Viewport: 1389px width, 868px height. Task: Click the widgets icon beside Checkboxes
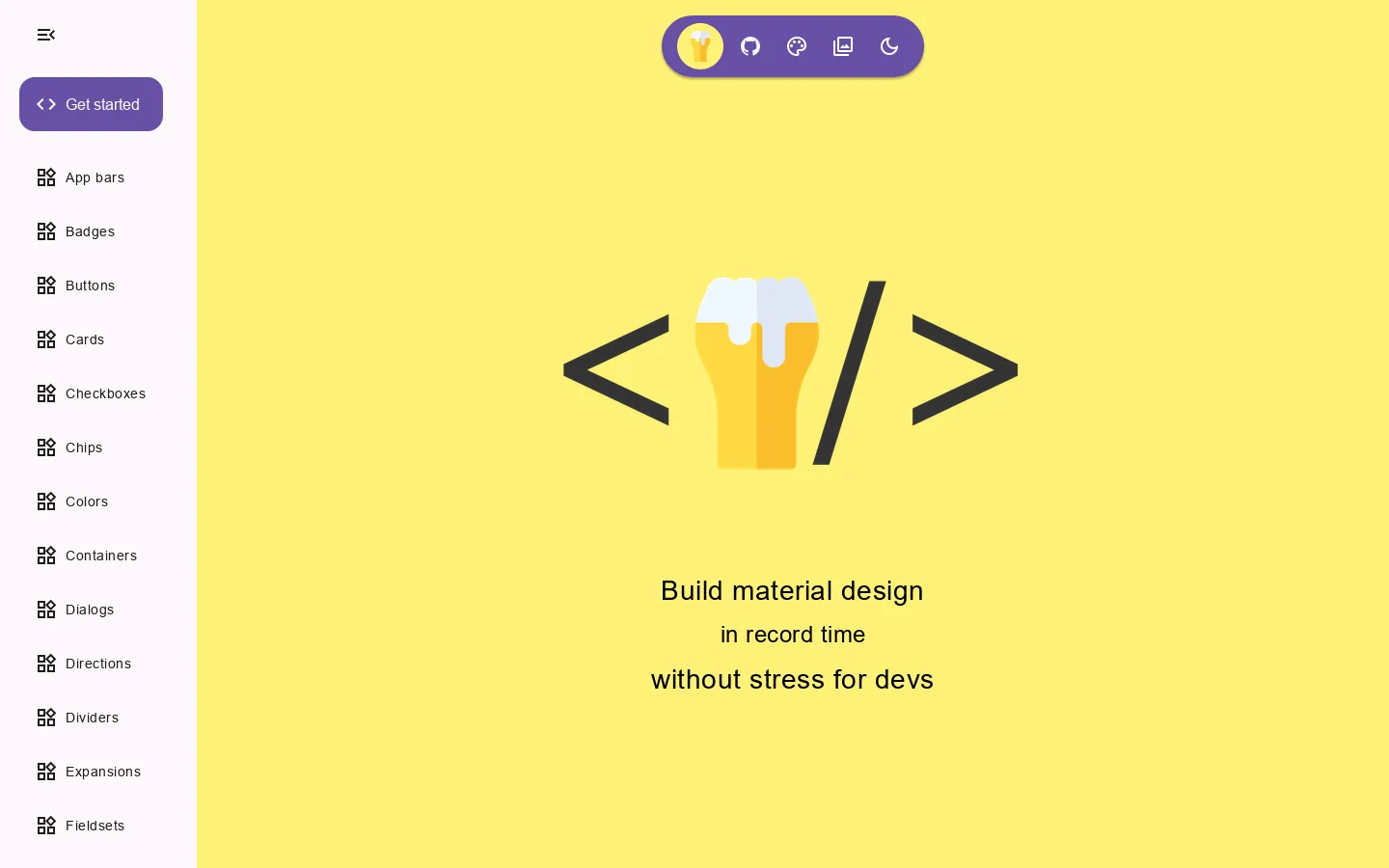(46, 393)
